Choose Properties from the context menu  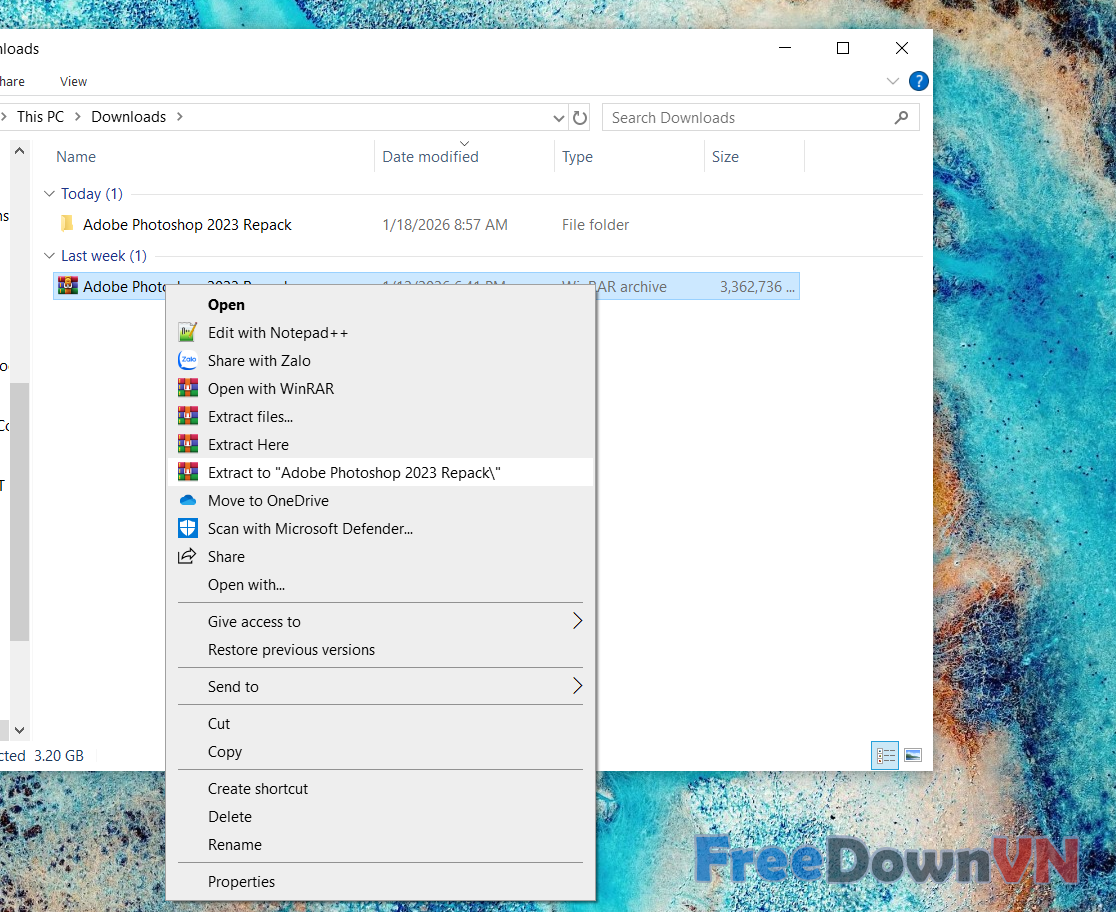[x=241, y=881]
